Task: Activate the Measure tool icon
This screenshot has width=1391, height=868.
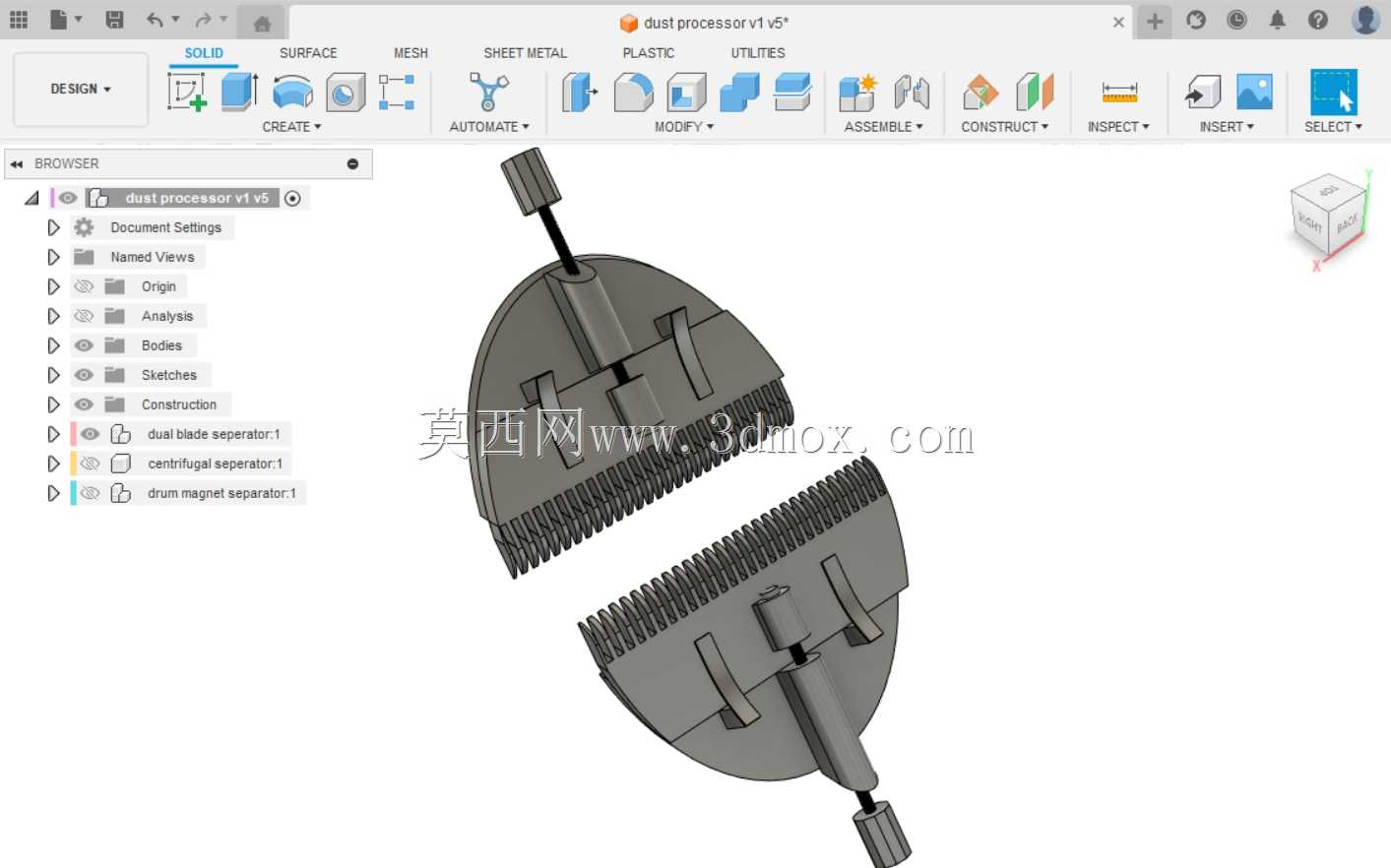Action: pos(1119,93)
